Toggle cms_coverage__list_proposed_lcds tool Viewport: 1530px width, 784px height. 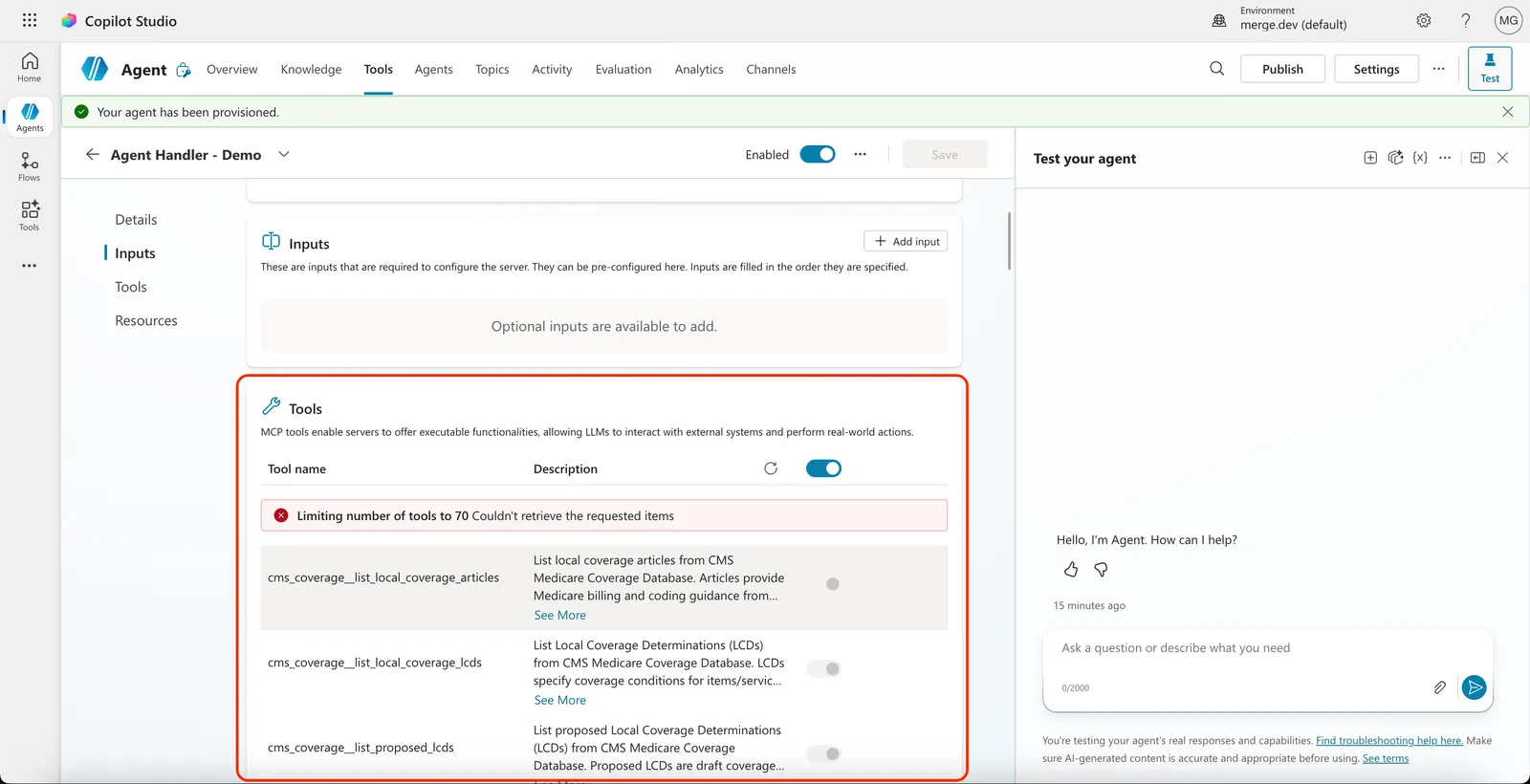(823, 754)
